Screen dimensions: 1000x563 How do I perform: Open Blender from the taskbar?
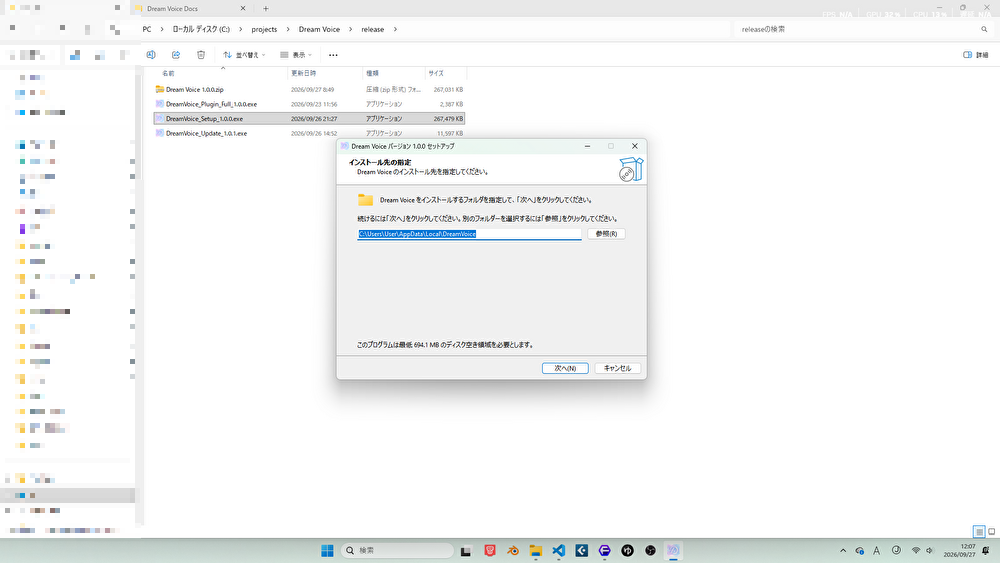click(513, 551)
